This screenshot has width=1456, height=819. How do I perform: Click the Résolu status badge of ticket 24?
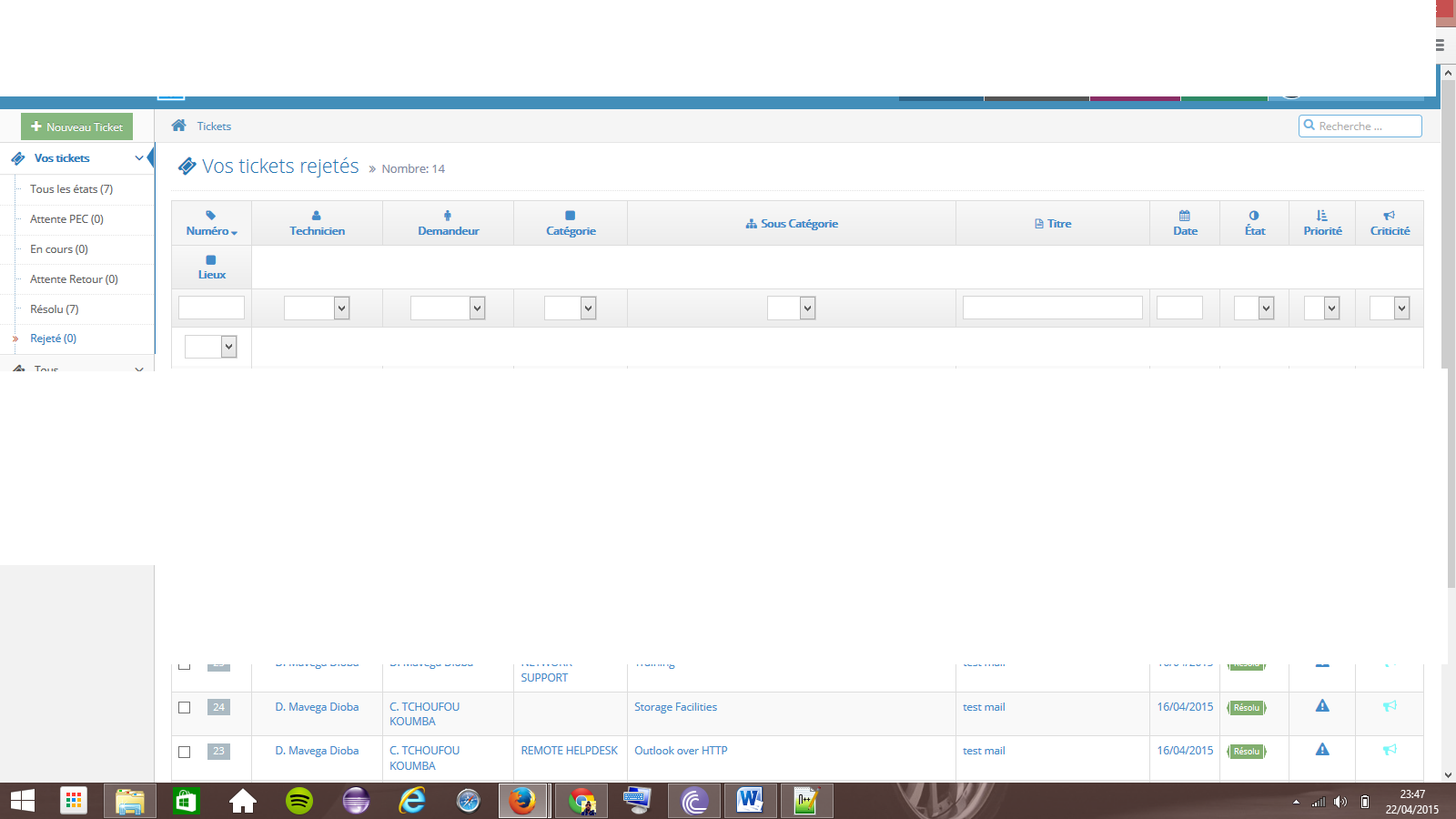pyautogui.click(x=1247, y=707)
